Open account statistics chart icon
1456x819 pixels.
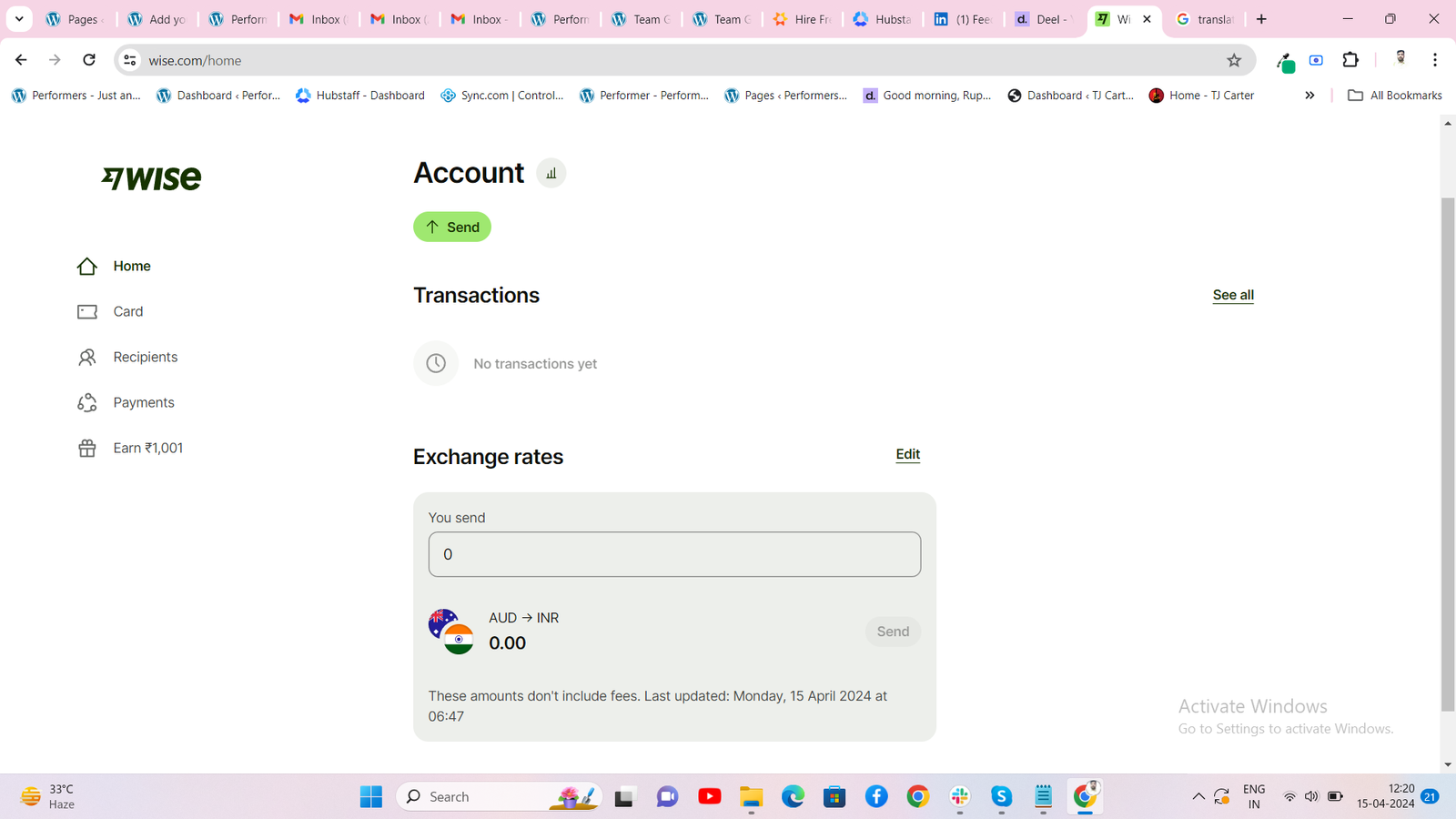coord(551,173)
